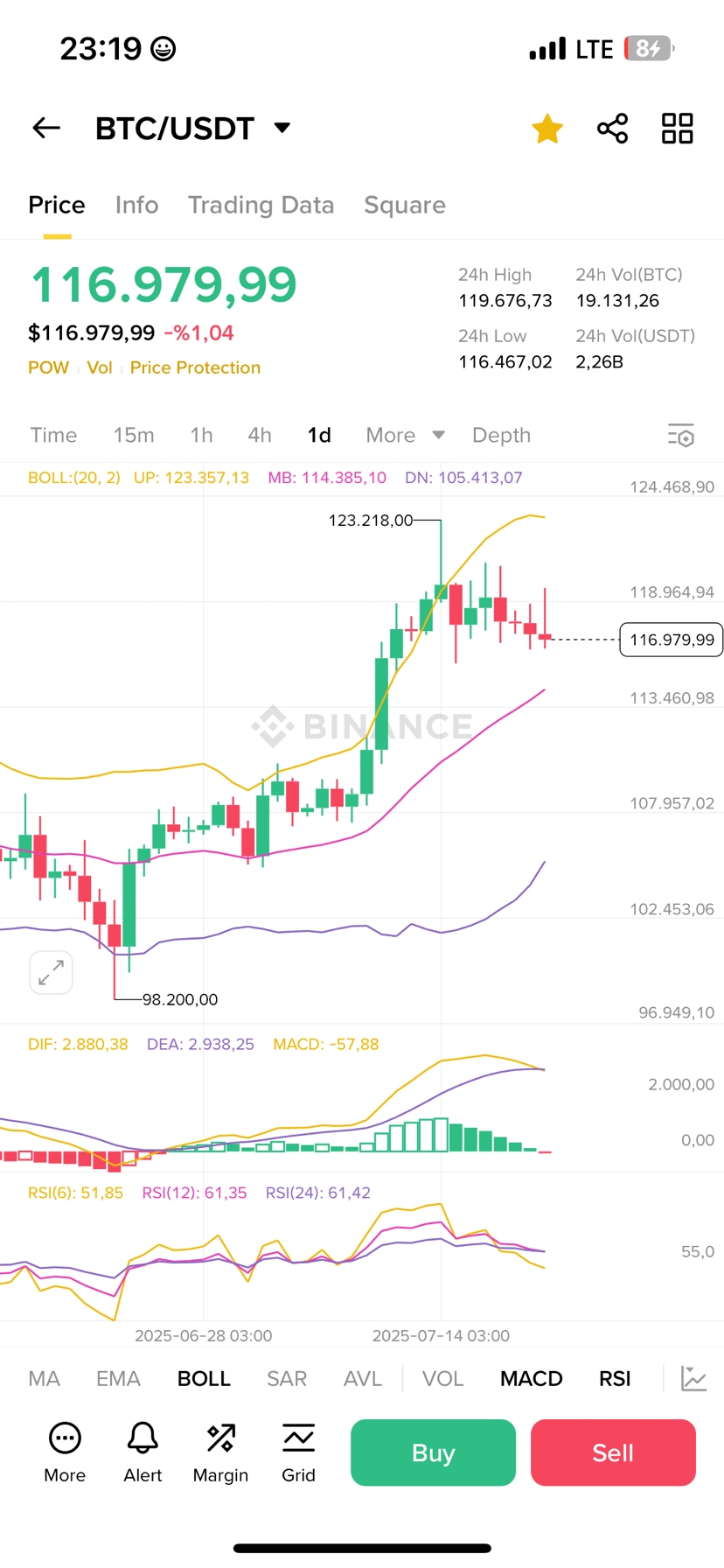Toggle the SAR indicator

click(x=287, y=1379)
